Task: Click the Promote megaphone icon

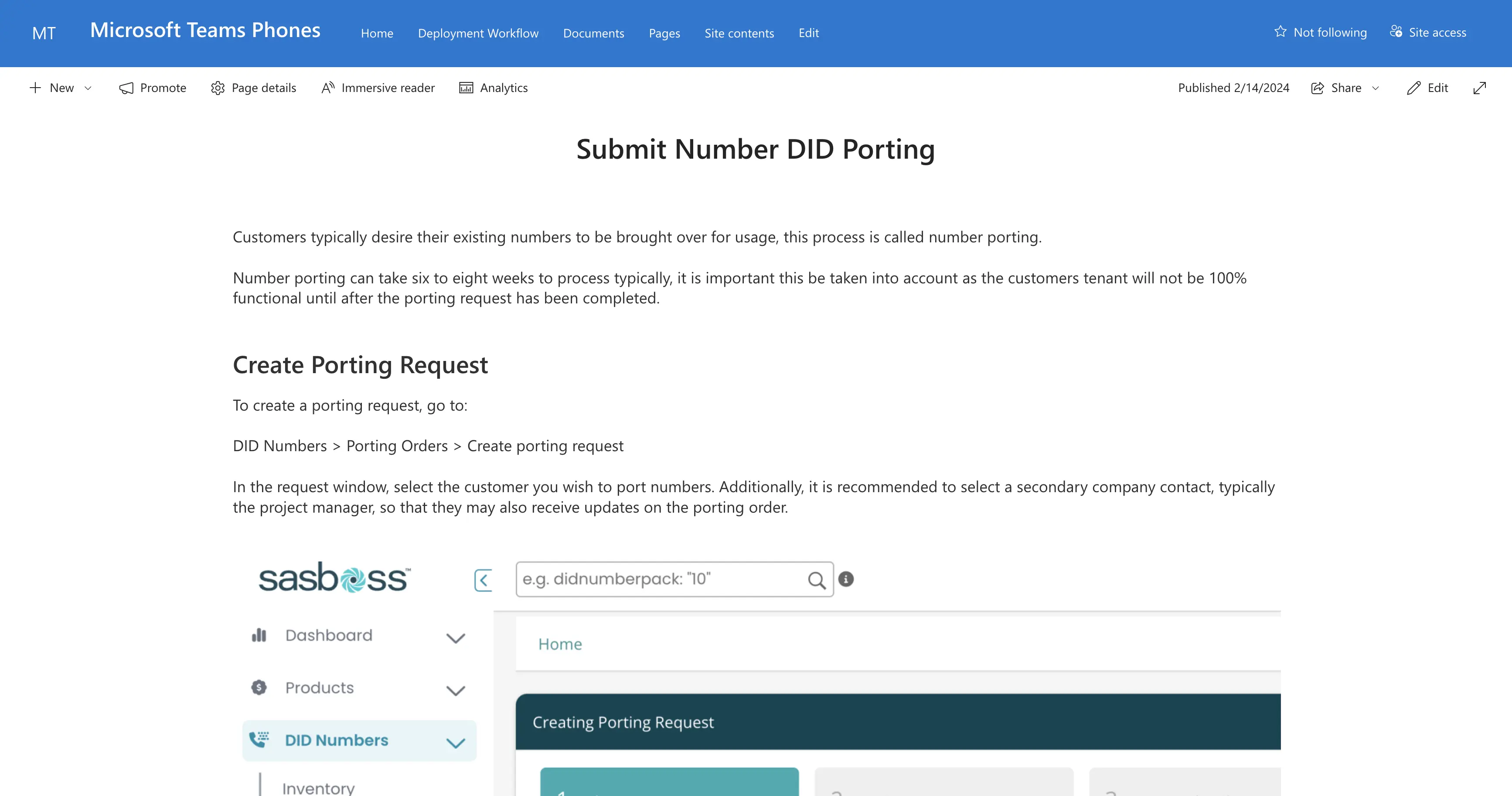Action: (126, 88)
